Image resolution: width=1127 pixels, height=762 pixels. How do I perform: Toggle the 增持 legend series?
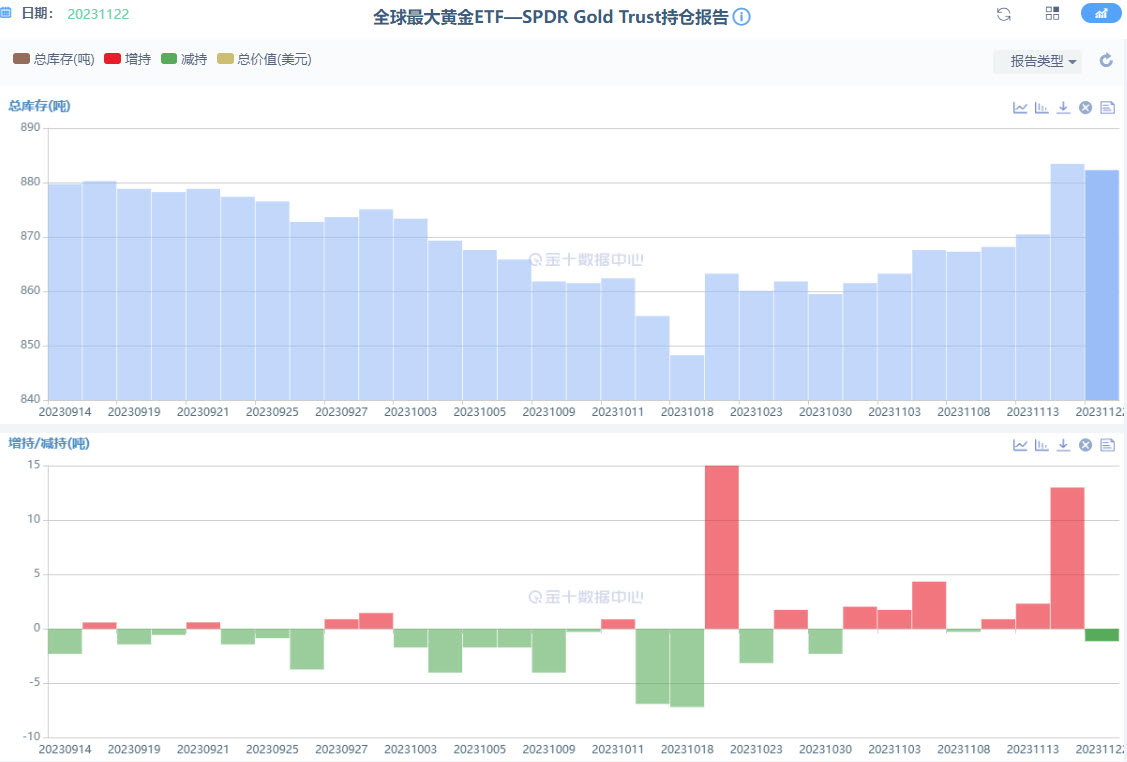coord(128,59)
